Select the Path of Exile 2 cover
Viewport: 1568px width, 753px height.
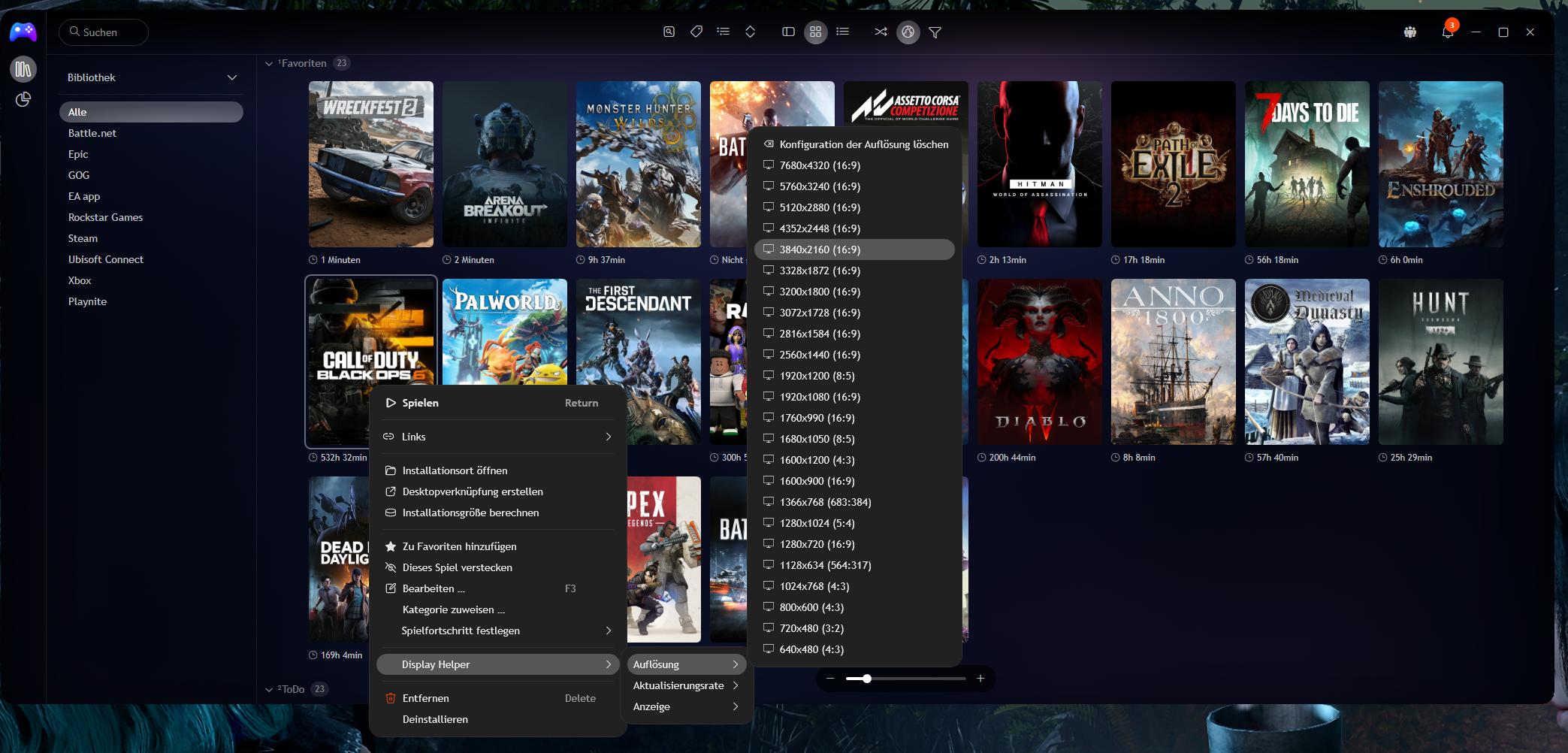1174,164
